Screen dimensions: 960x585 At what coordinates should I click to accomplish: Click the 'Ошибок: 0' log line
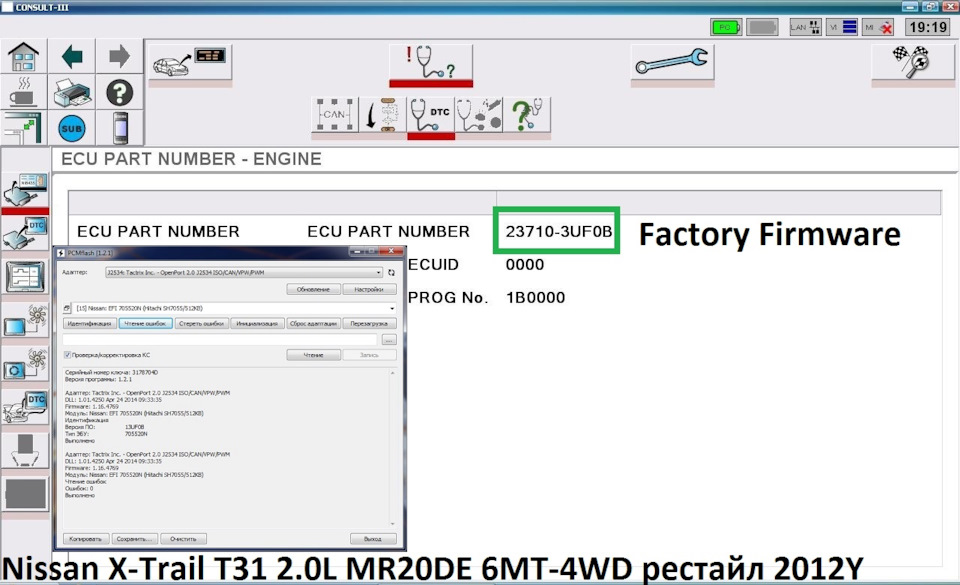click(80, 488)
